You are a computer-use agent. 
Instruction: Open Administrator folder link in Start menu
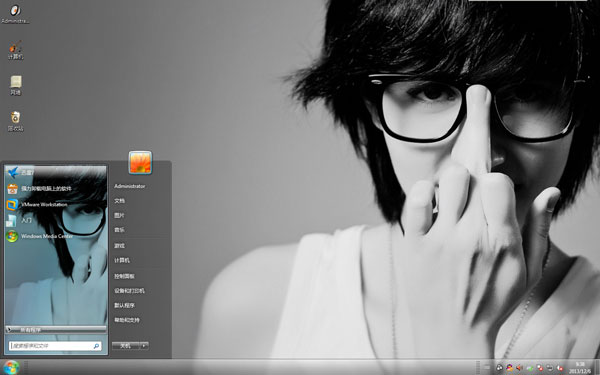point(130,186)
